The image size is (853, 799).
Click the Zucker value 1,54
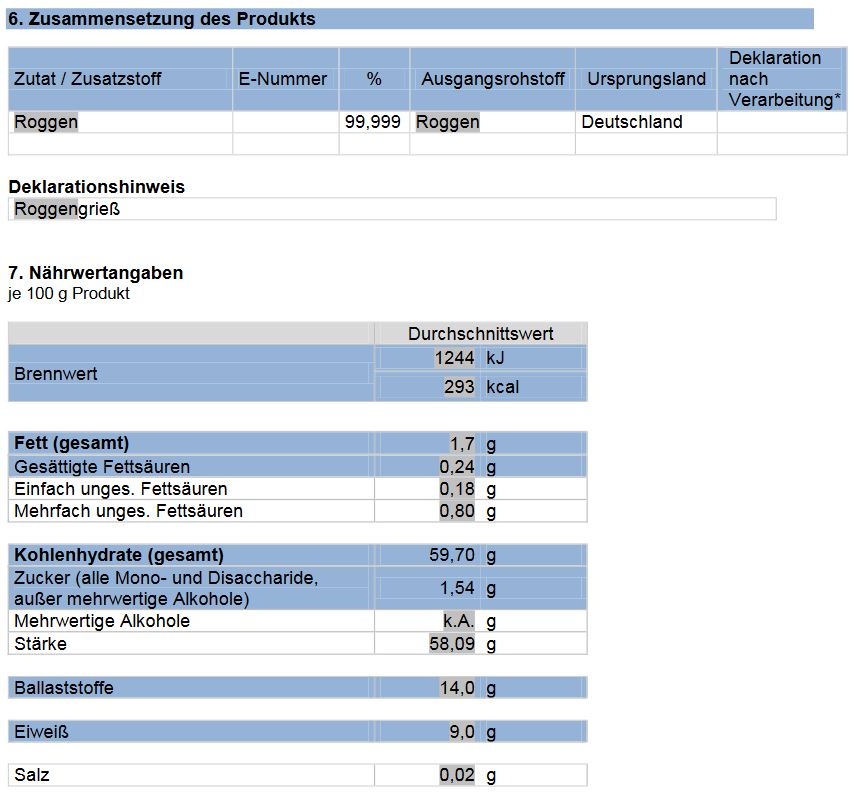tap(457, 588)
